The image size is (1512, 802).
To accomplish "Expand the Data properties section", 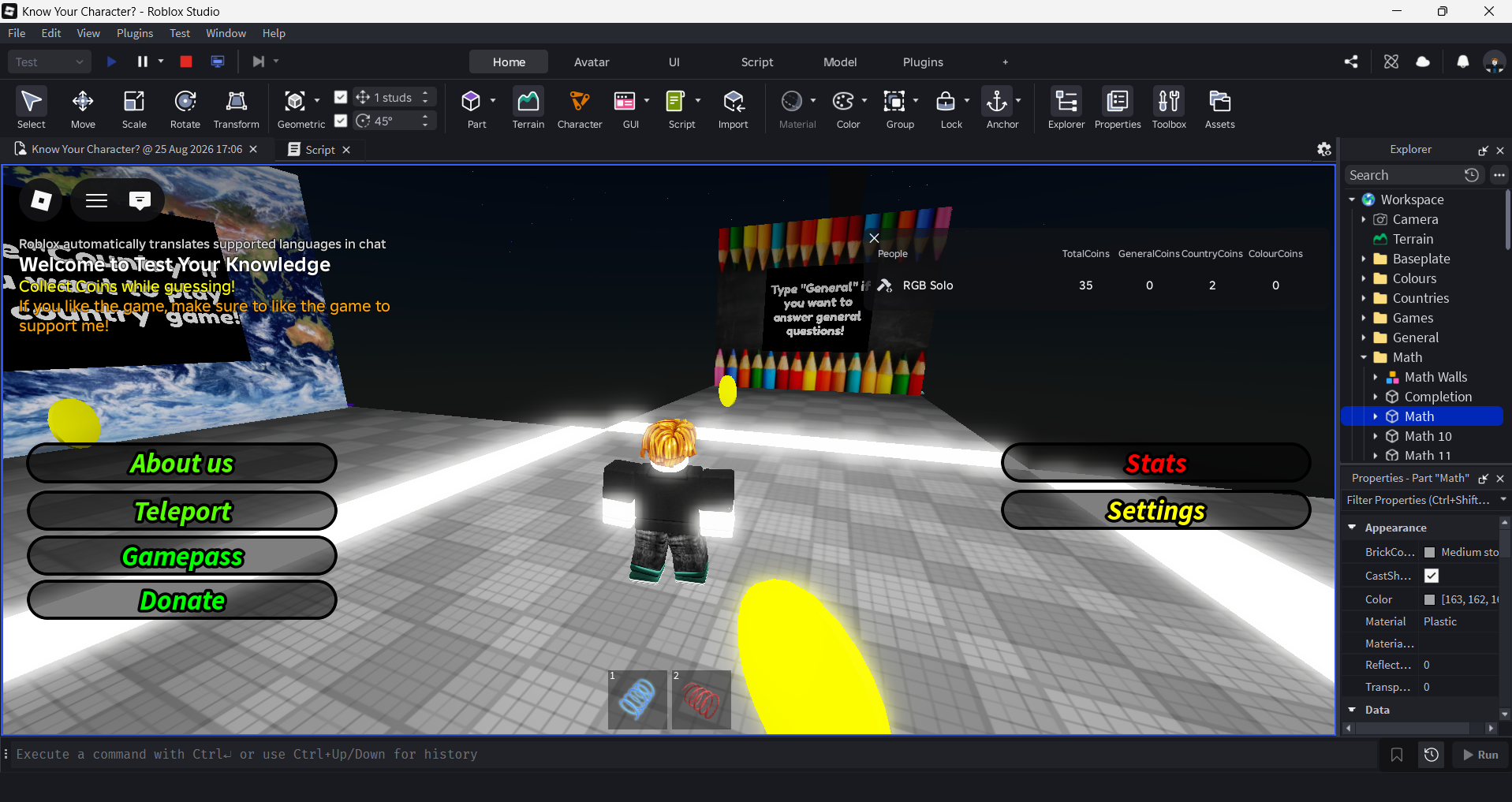I will (x=1352, y=710).
